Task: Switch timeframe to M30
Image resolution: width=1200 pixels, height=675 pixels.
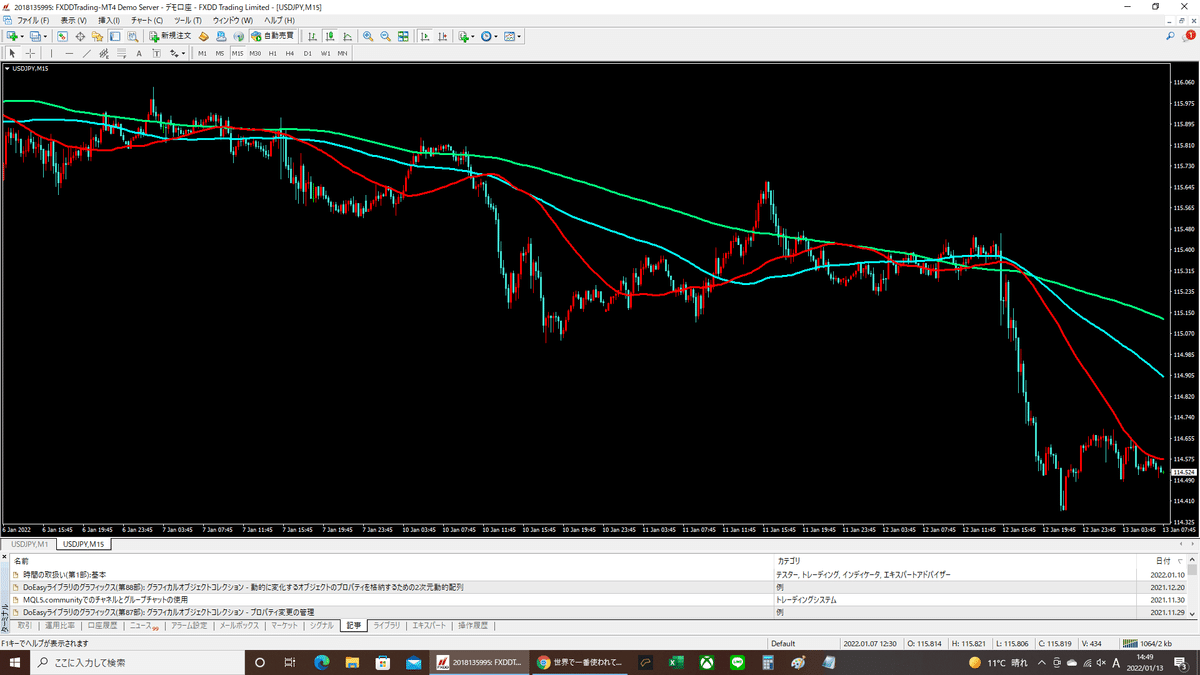Action: [255, 53]
